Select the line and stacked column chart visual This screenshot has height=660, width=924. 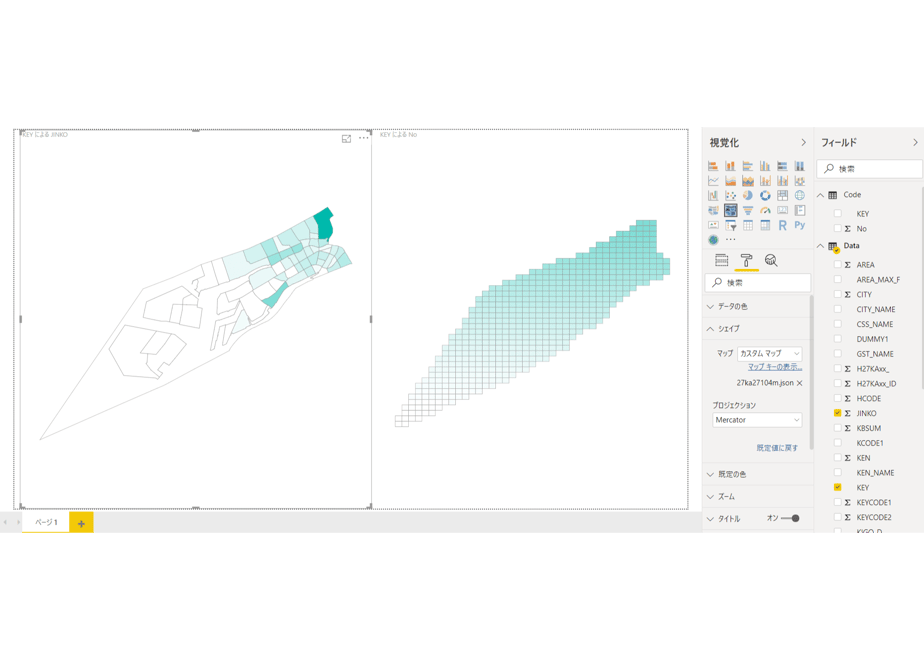tap(765, 180)
